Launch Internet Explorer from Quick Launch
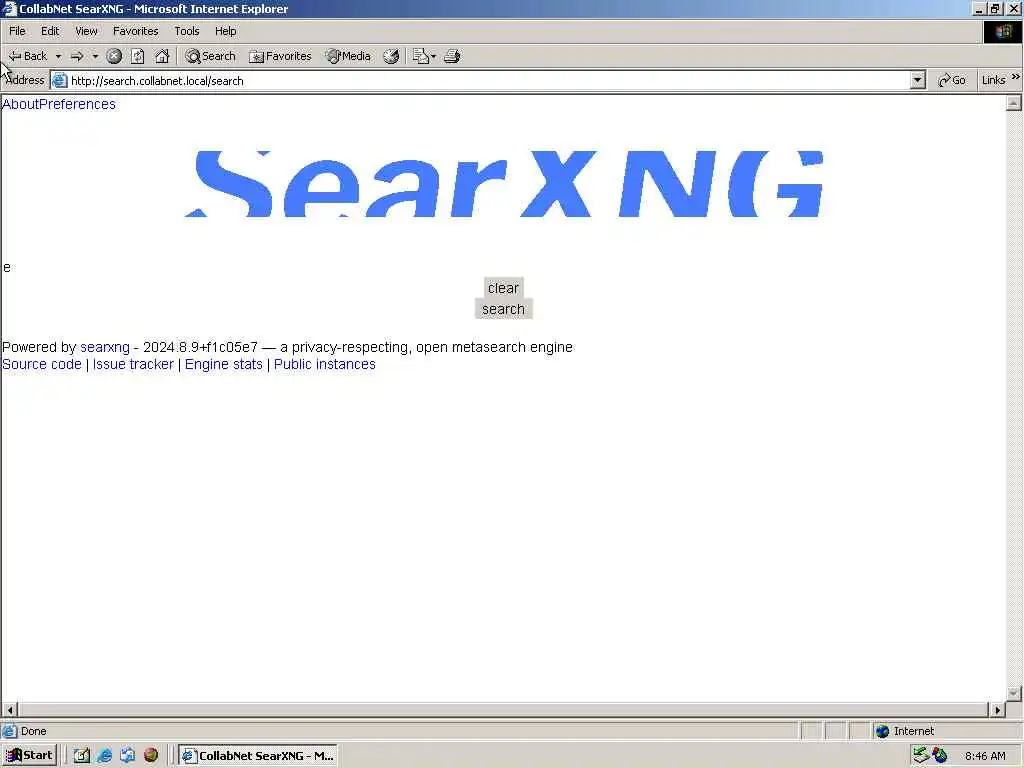1024x768 pixels. [x=104, y=756]
